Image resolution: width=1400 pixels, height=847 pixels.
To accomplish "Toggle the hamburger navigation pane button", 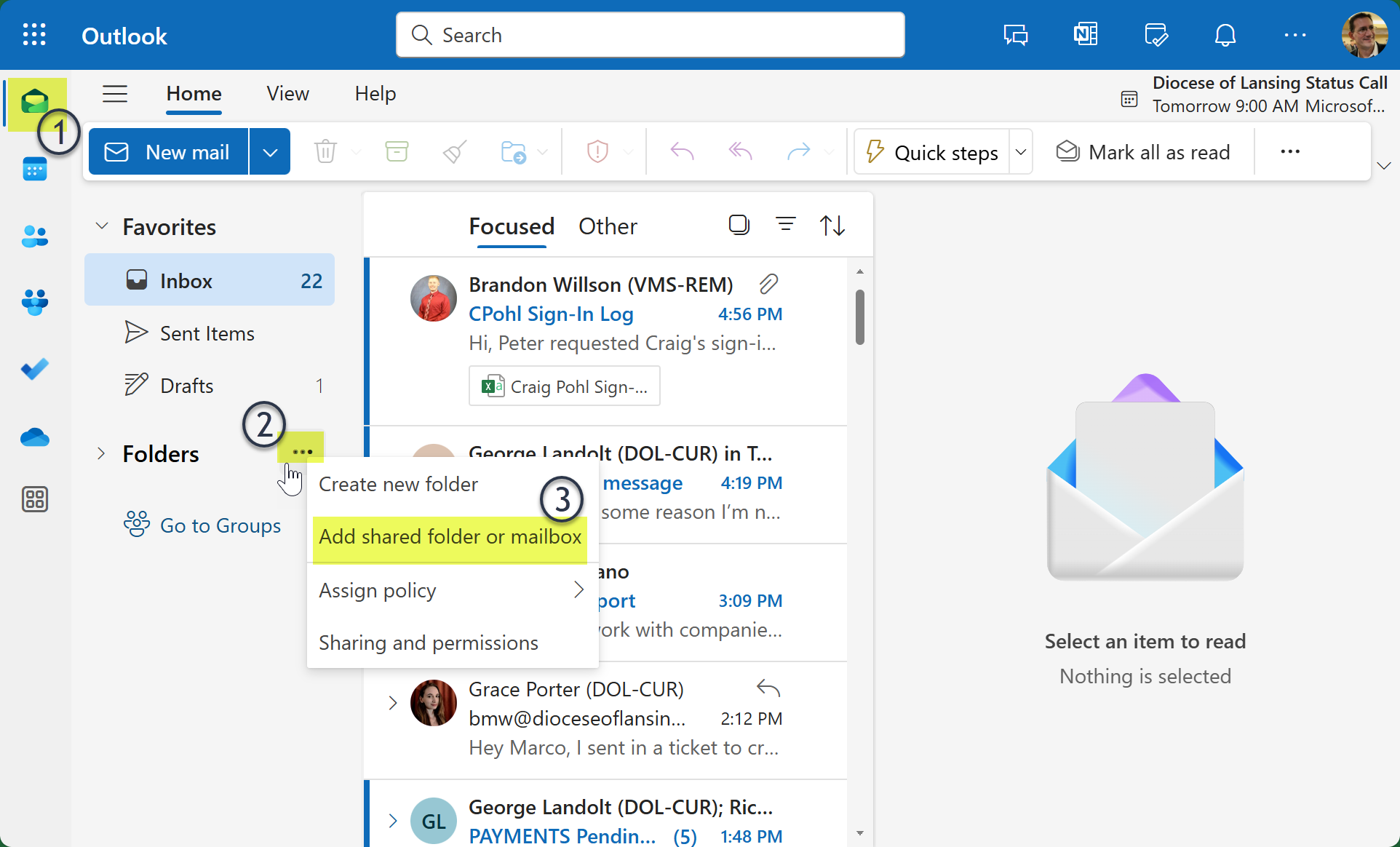I will pyautogui.click(x=114, y=94).
